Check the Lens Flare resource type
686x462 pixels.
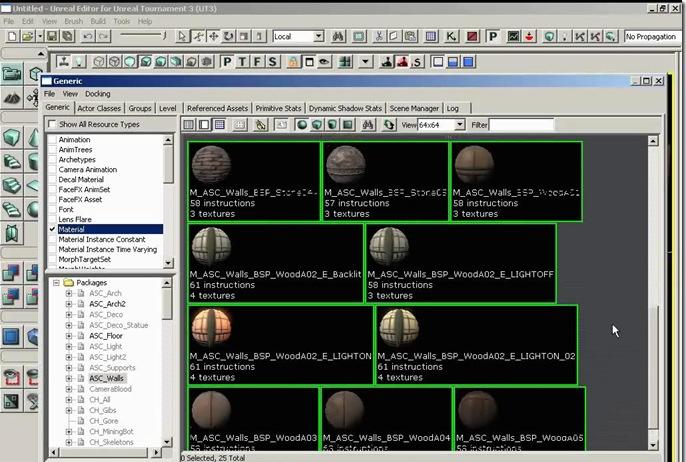(x=52, y=219)
